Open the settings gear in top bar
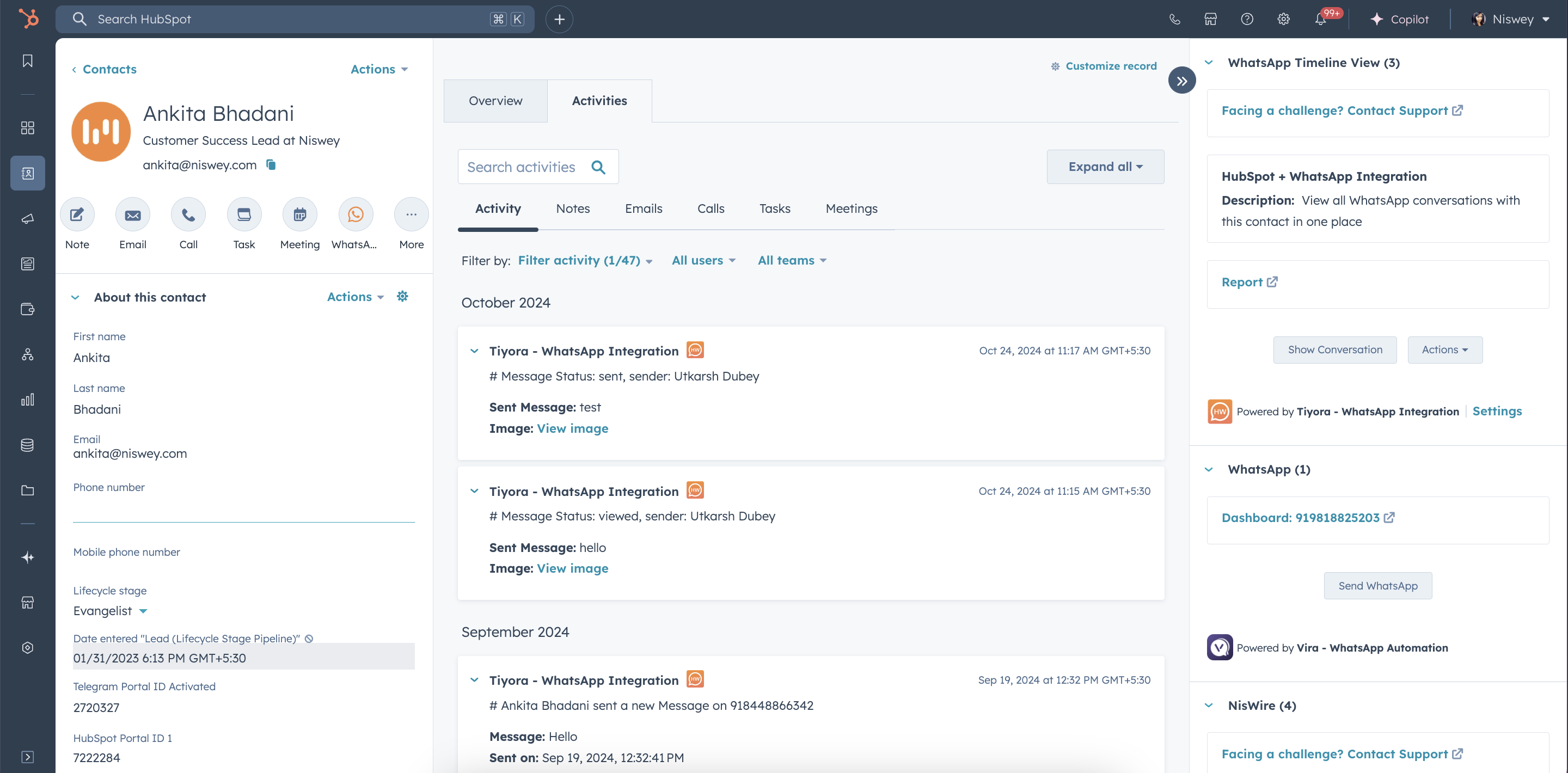The width and height of the screenshot is (1568, 773). 1283,19
